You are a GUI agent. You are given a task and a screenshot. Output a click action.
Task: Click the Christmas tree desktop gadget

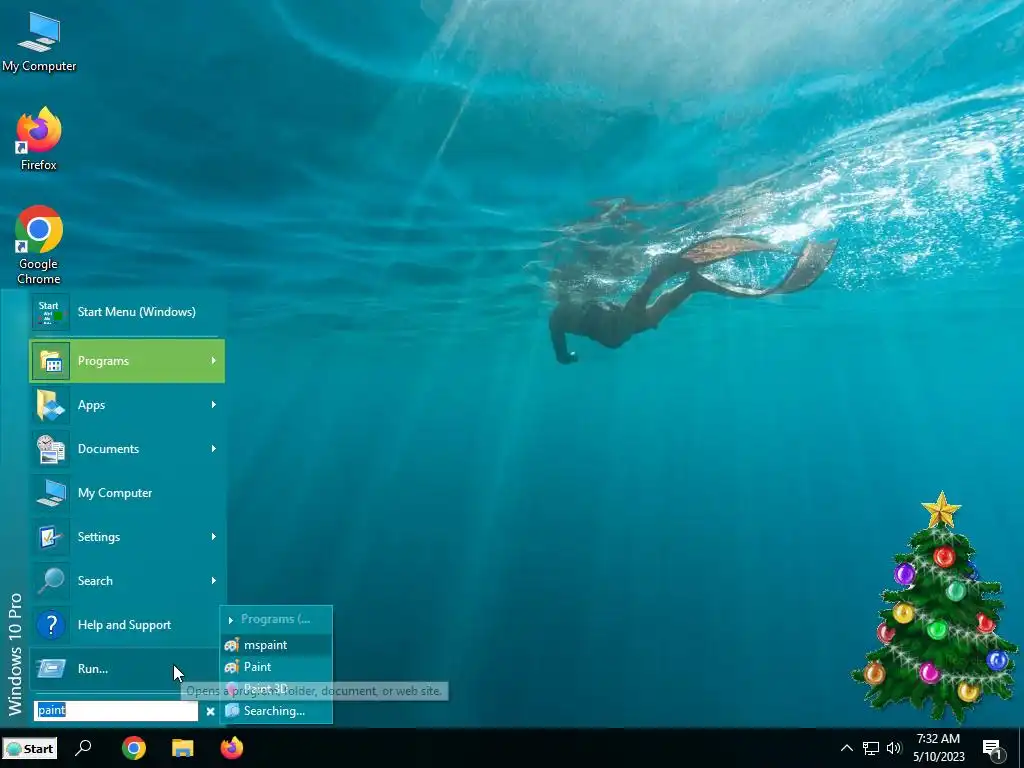(x=935, y=607)
